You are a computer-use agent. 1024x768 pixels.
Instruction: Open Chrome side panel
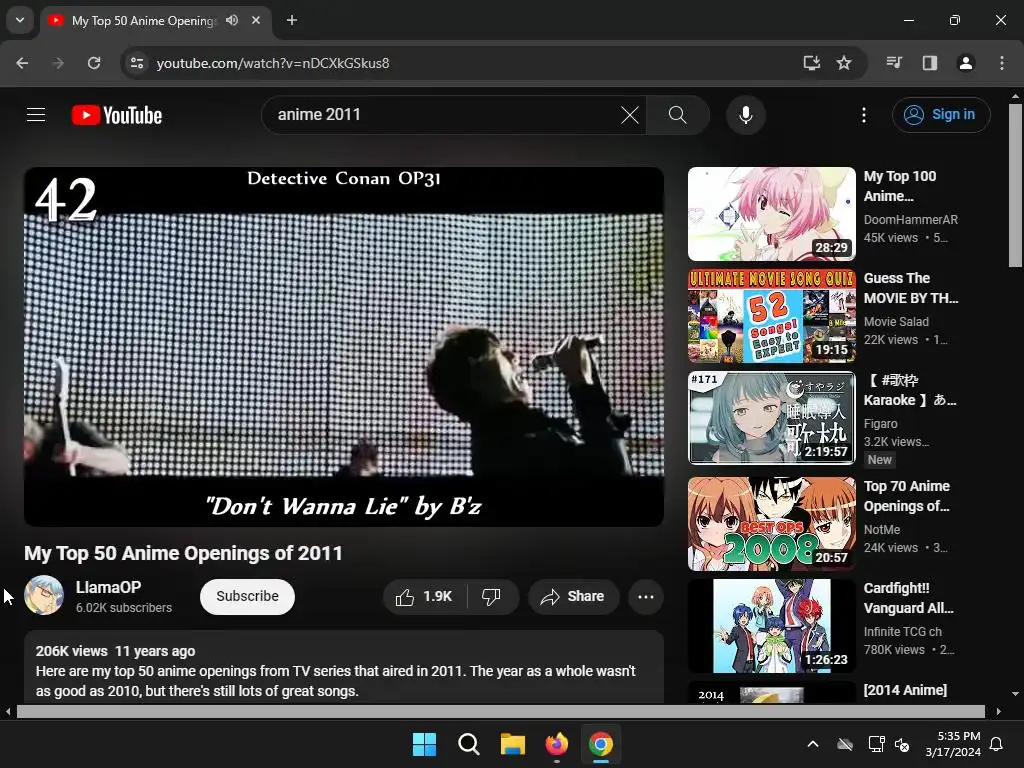pyautogui.click(x=930, y=63)
